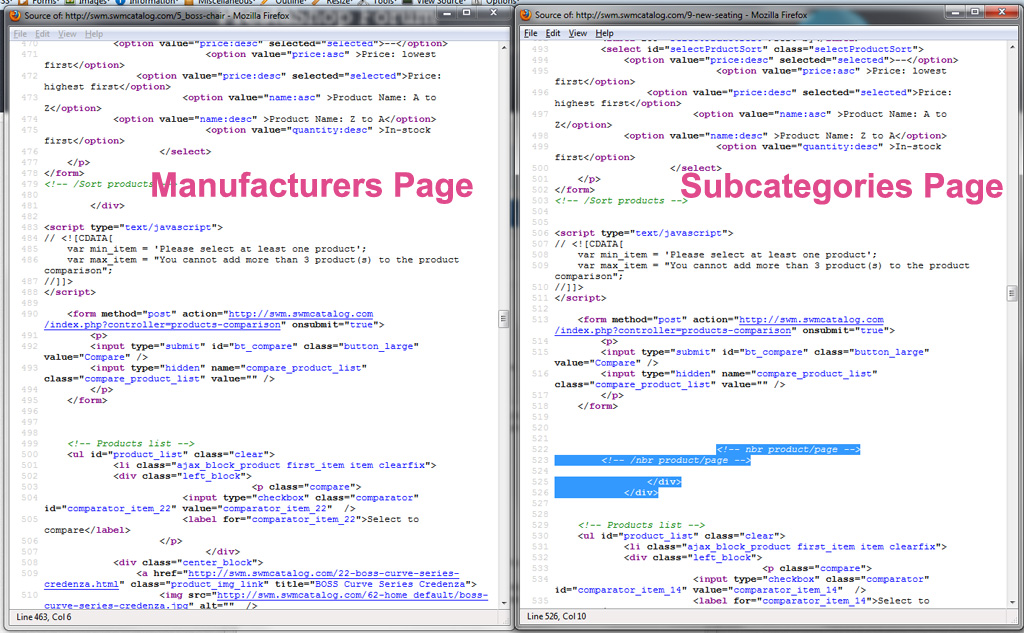The width and height of the screenshot is (1024, 633).
Task: Follow the products-comparison form action link on line 490
Action: [209, 319]
